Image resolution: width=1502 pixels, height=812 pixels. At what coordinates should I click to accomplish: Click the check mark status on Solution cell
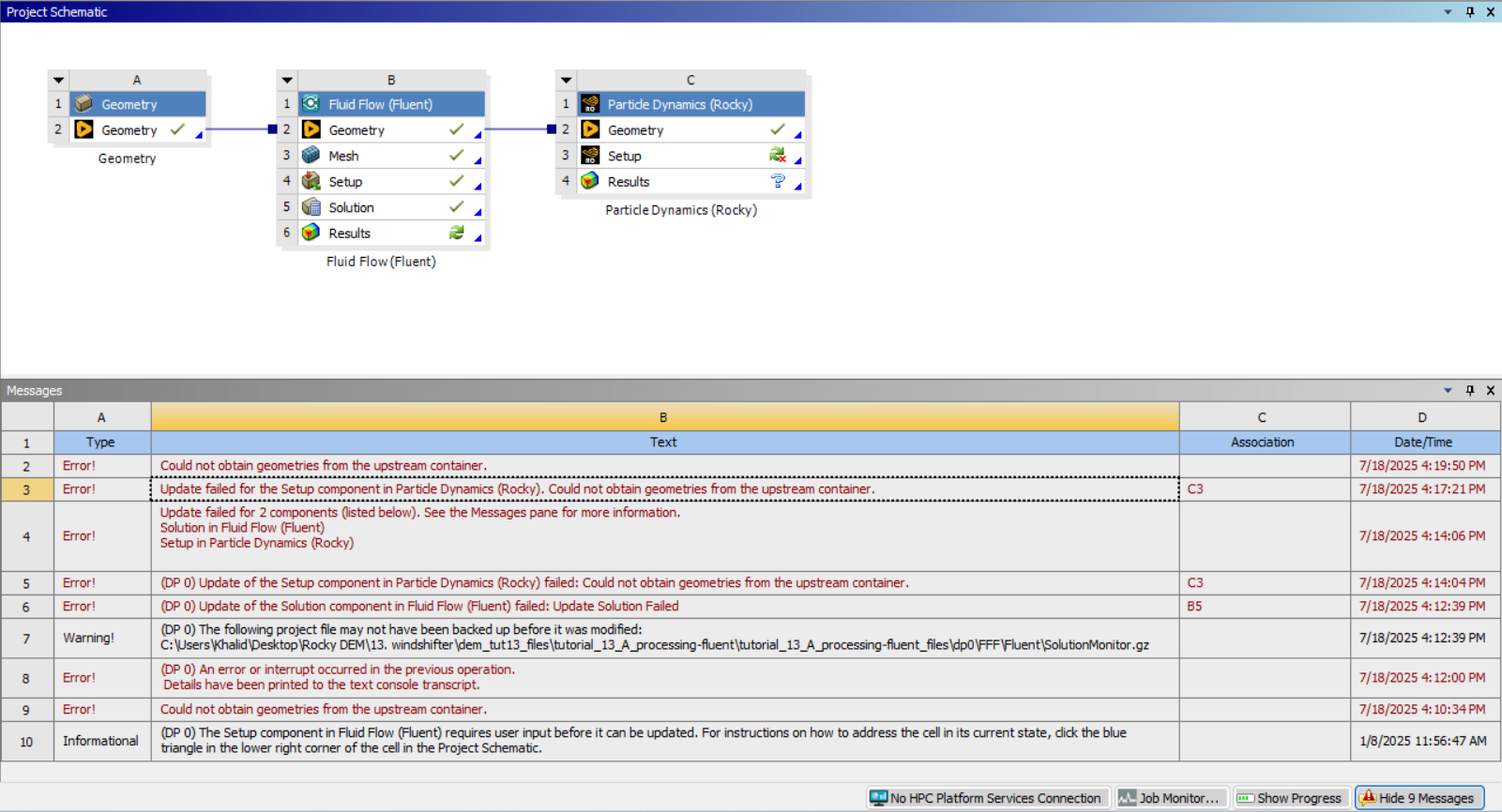[457, 207]
